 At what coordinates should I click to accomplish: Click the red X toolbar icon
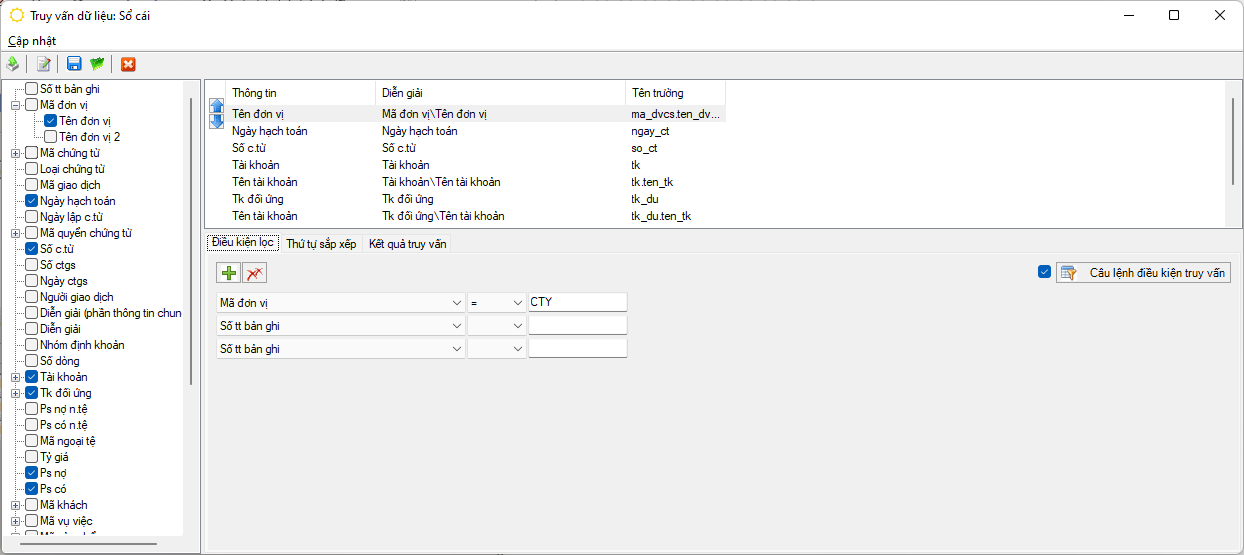pyautogui.click(x=128, y=64)
